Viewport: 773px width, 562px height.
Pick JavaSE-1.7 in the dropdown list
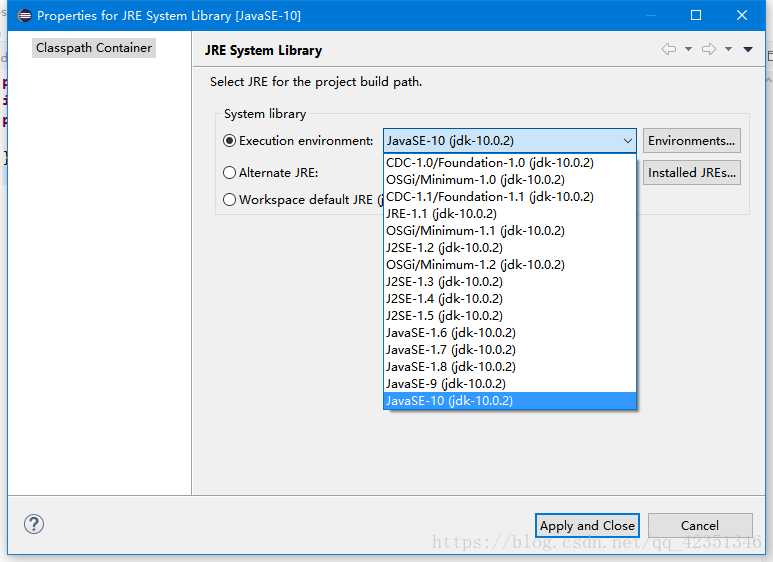(x=510, y=350)
